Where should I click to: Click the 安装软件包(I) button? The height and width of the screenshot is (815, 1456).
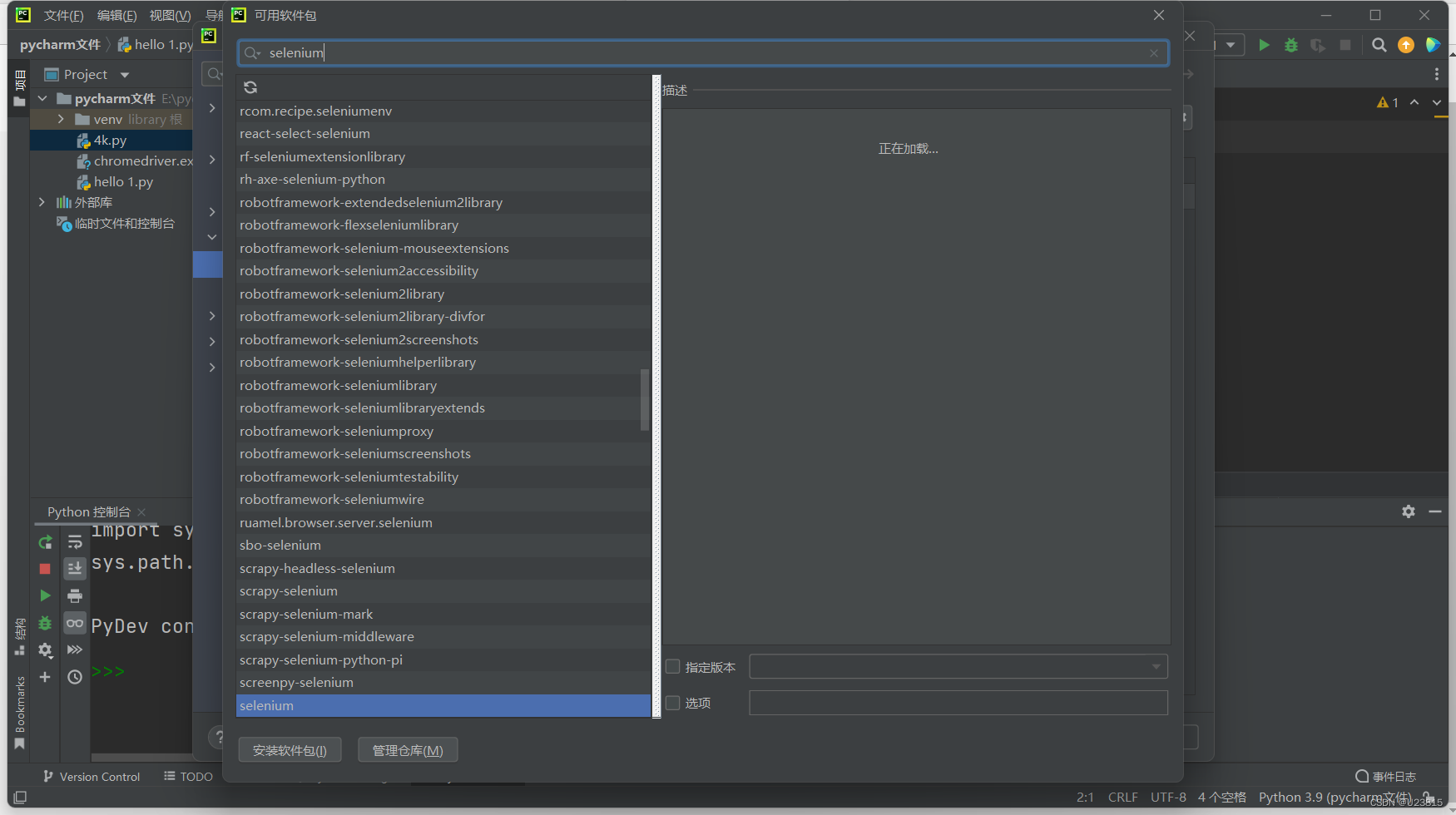(290, 750)
